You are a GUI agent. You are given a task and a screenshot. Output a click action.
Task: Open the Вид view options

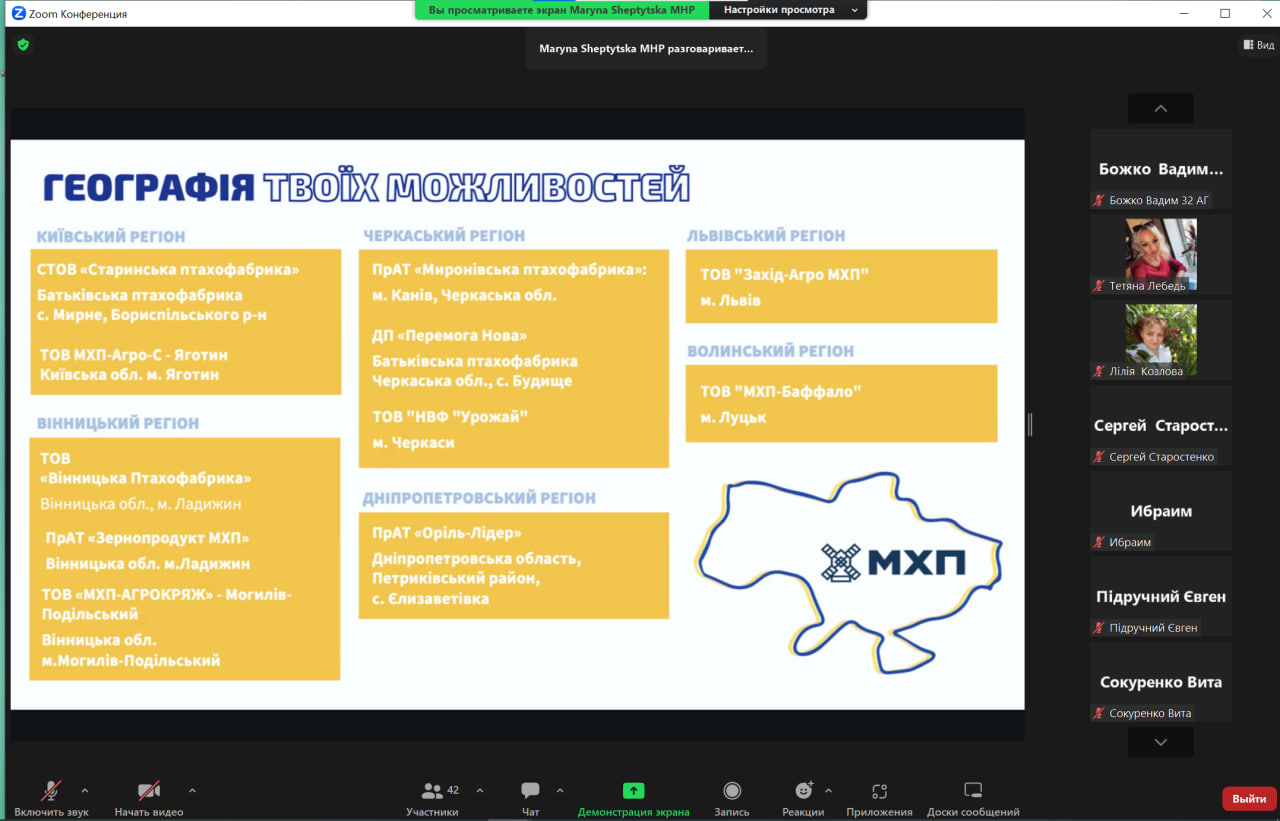[1258, 45]
